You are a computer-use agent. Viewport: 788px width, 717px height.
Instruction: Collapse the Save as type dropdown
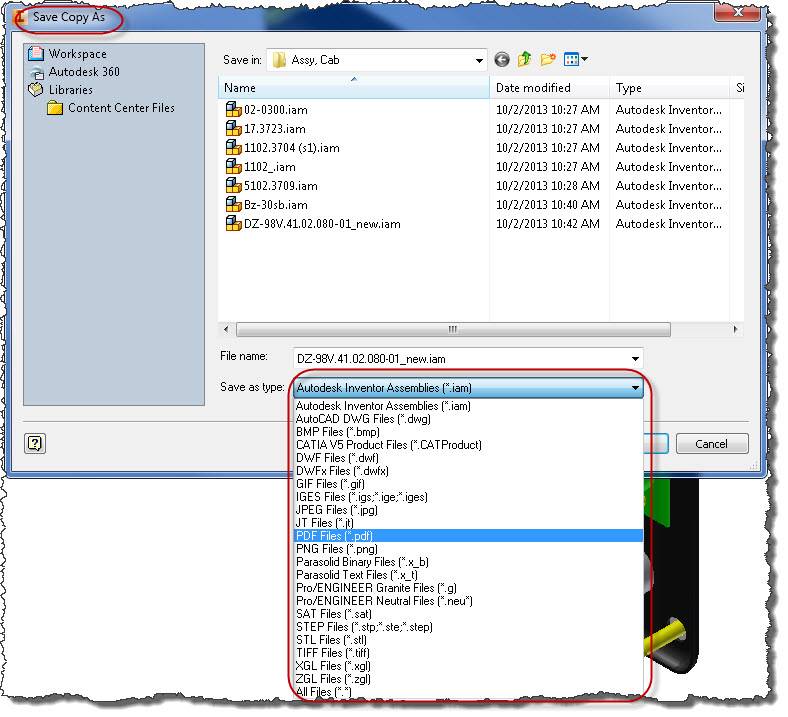[x=635, y=388]
